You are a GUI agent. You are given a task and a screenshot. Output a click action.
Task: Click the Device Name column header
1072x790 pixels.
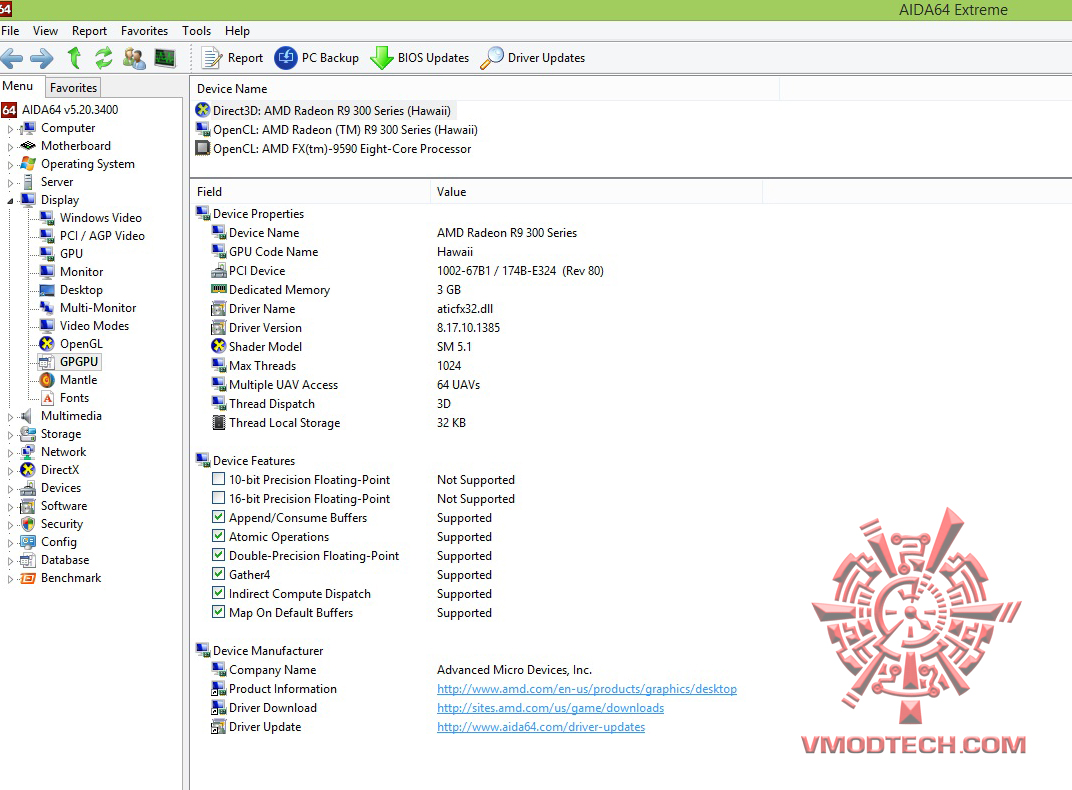(485, 89)
